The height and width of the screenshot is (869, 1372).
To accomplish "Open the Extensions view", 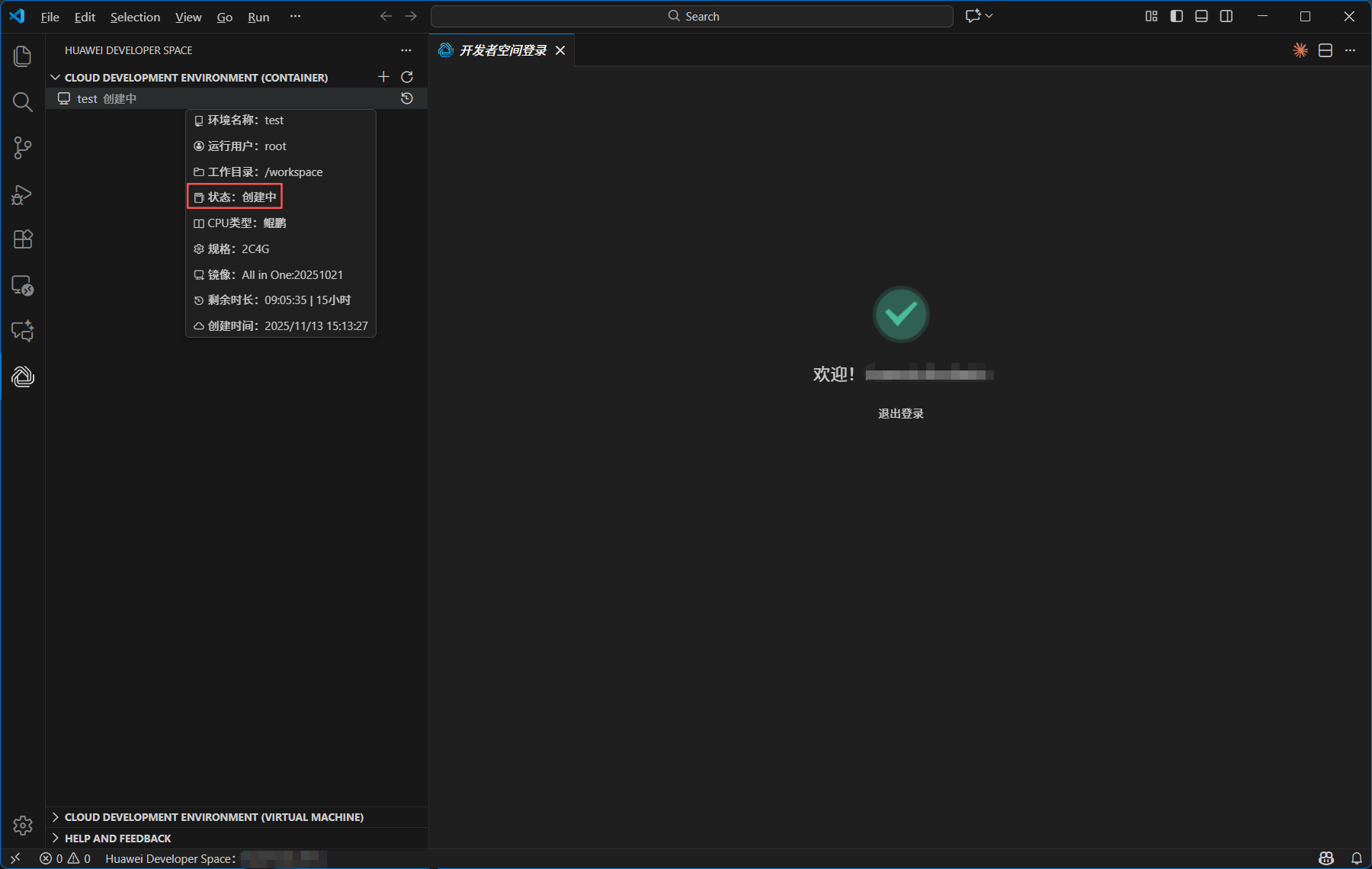I will (23, 239).
